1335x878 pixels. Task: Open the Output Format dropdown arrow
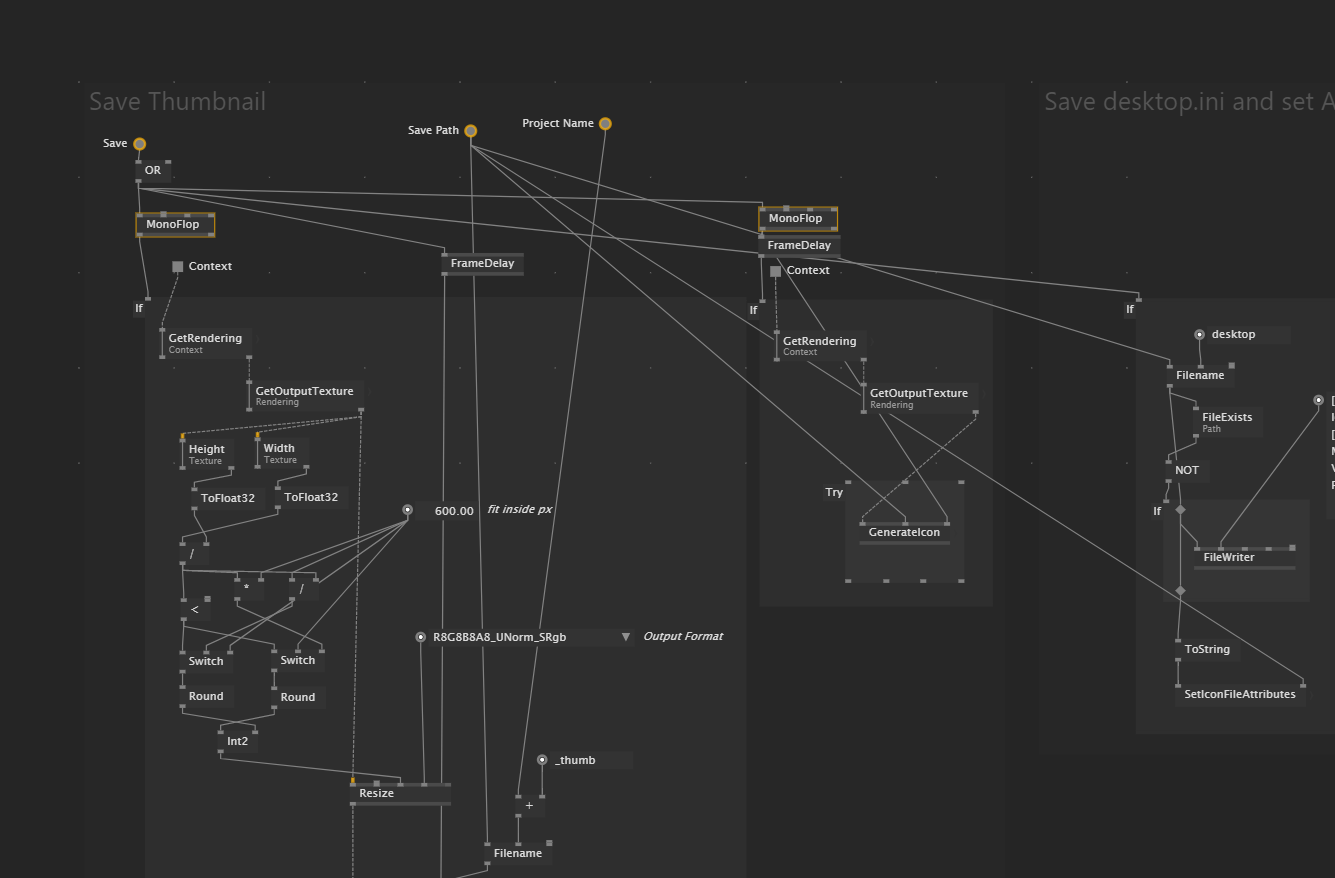pyautogui.click(x=626, y=637)
